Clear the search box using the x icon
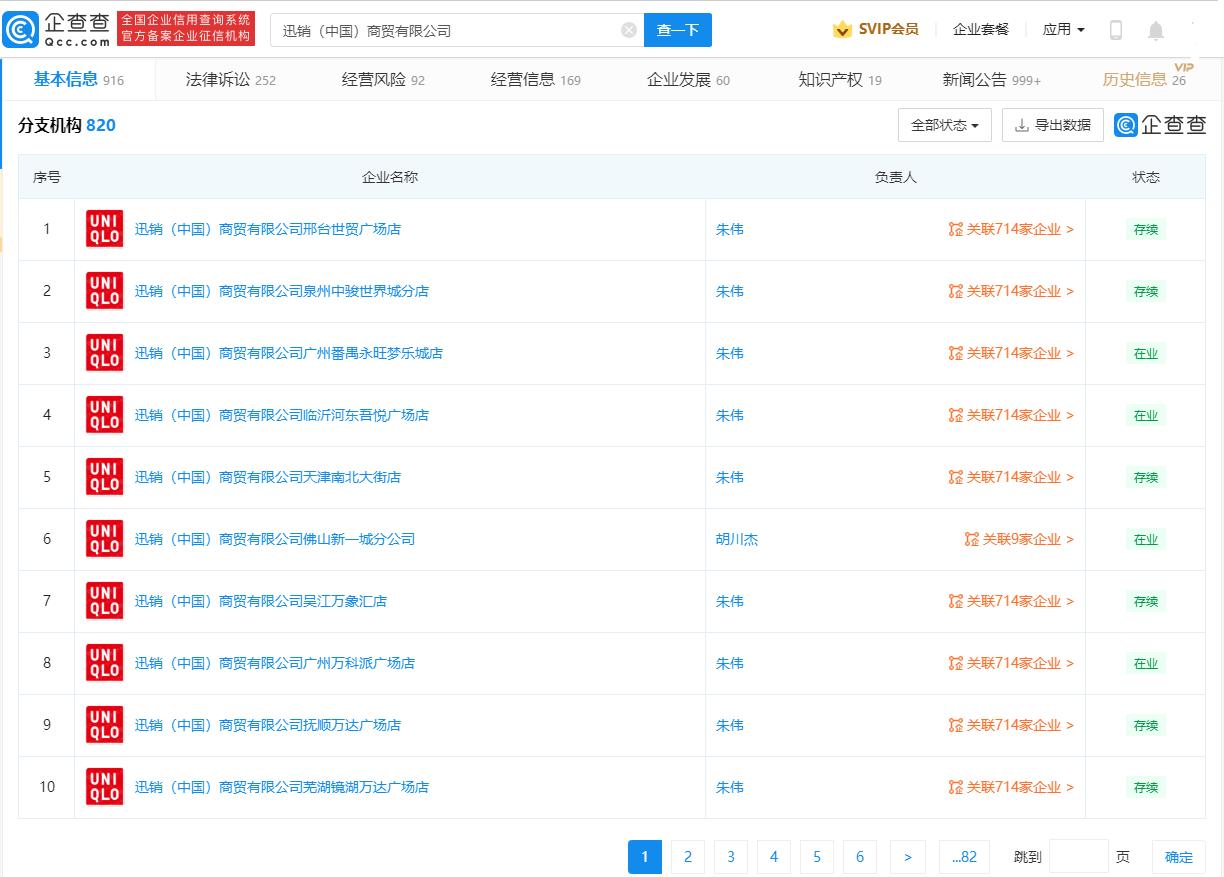Image resolution: width=1224 pixels, height=877 pixels. tap(628, 30)
